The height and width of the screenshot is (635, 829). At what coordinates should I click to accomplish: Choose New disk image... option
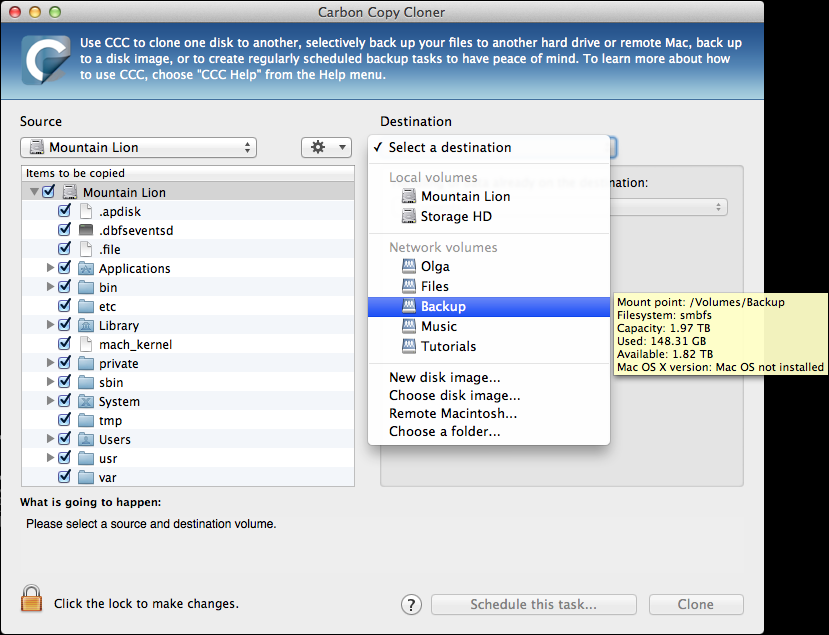coord(489,378)
